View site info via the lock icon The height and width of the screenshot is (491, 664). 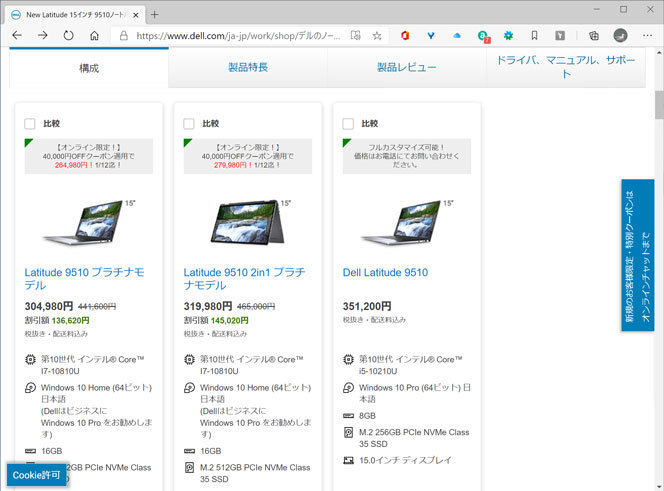(124, 36)
